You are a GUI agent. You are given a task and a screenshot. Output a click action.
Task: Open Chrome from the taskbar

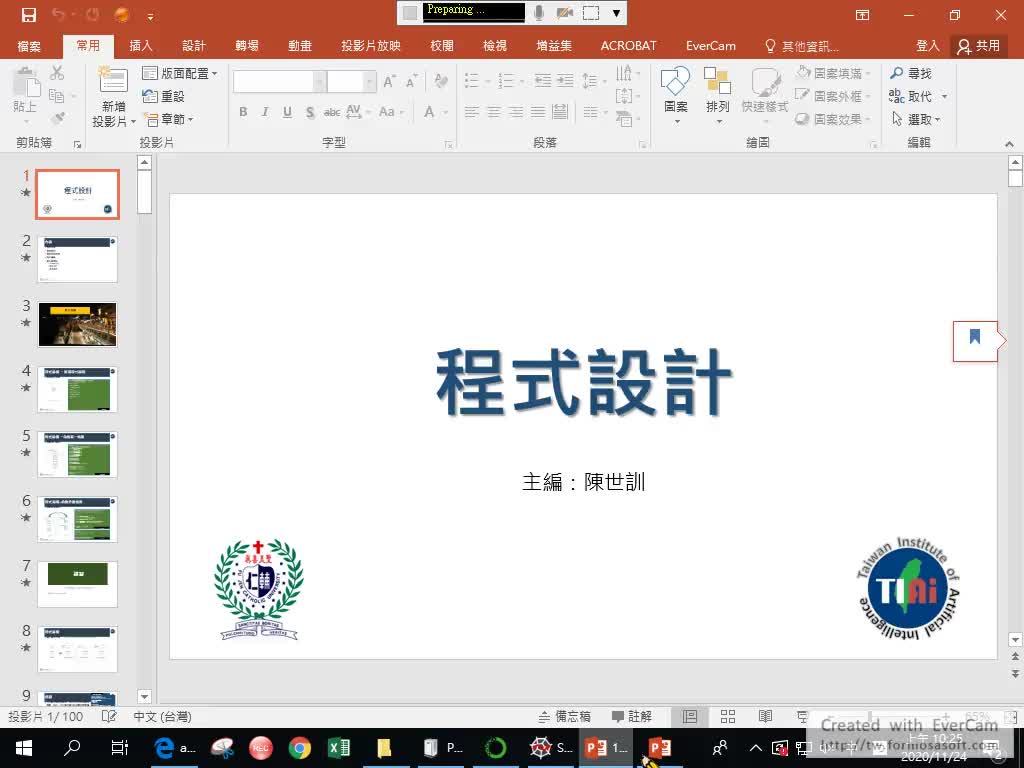coord(300,747)
